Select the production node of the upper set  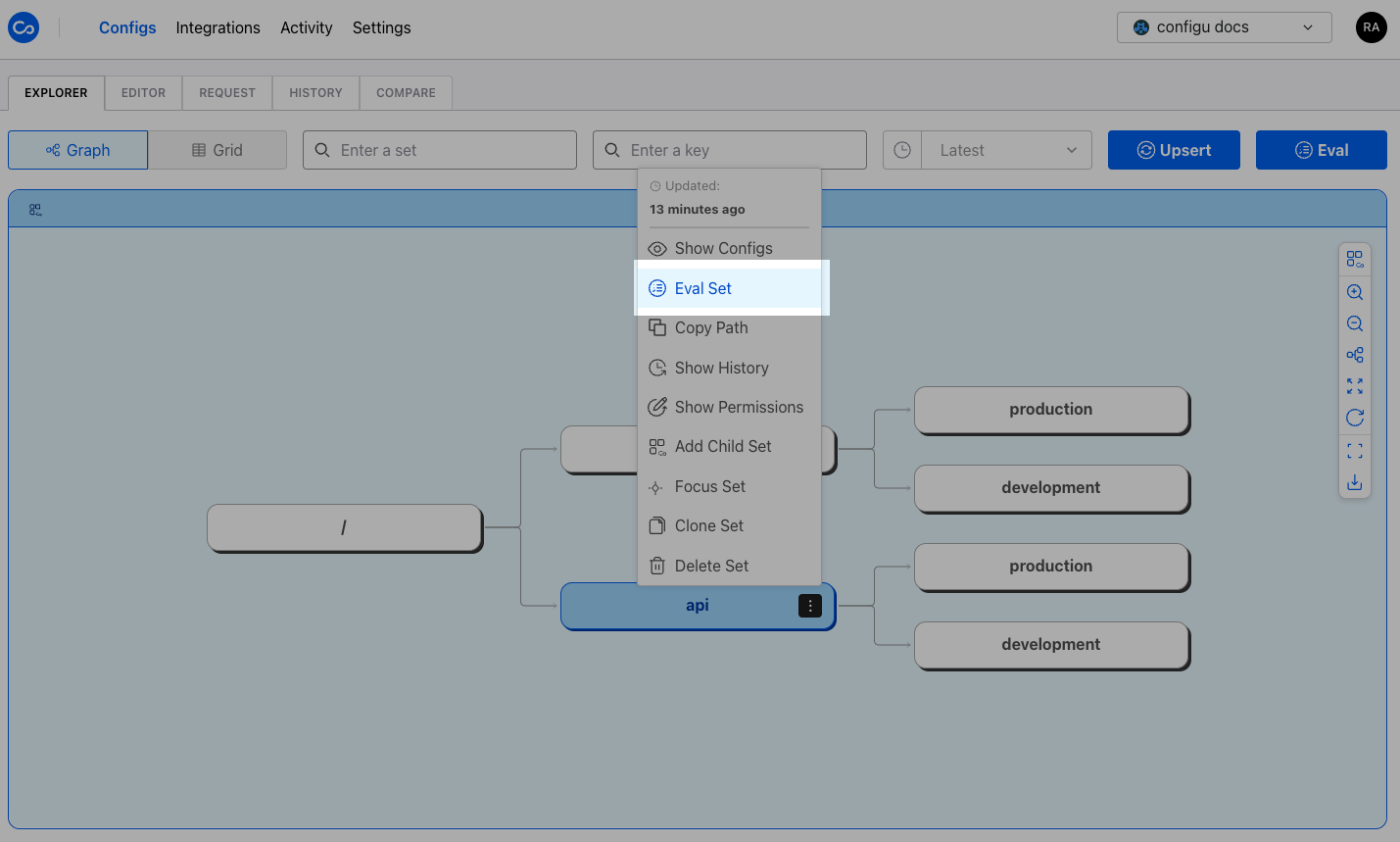point(1052,411)
